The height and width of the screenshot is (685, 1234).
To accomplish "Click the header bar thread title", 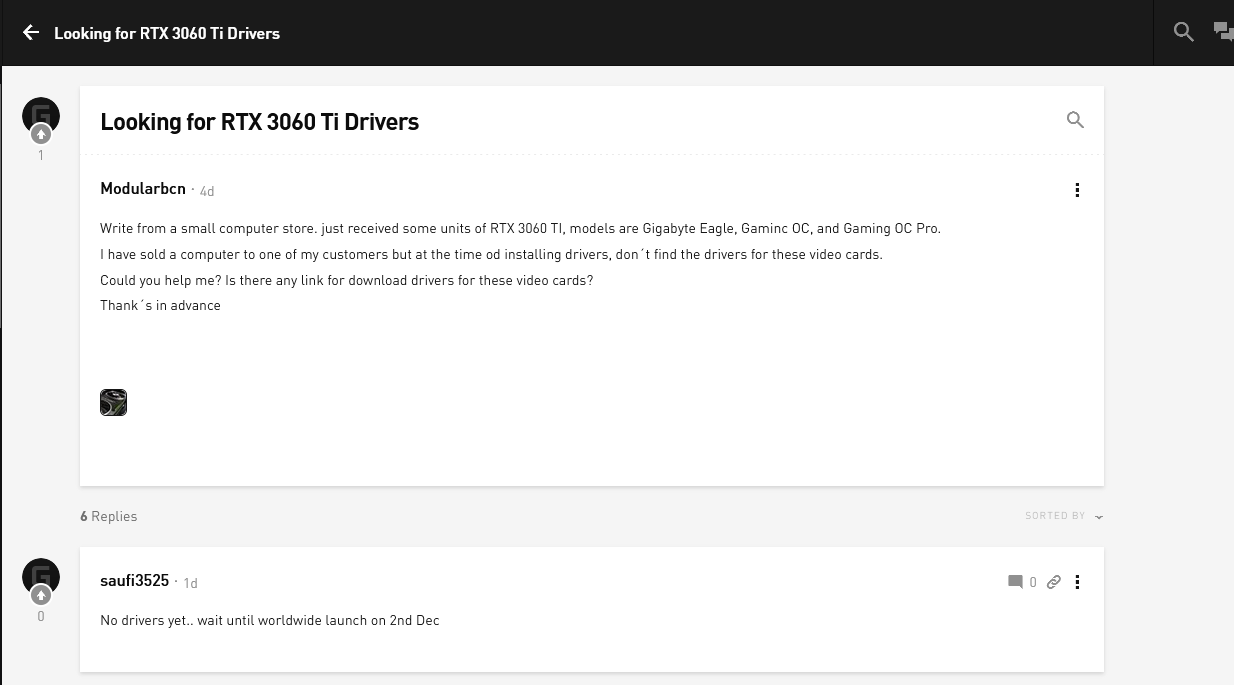I will (167, 33).
